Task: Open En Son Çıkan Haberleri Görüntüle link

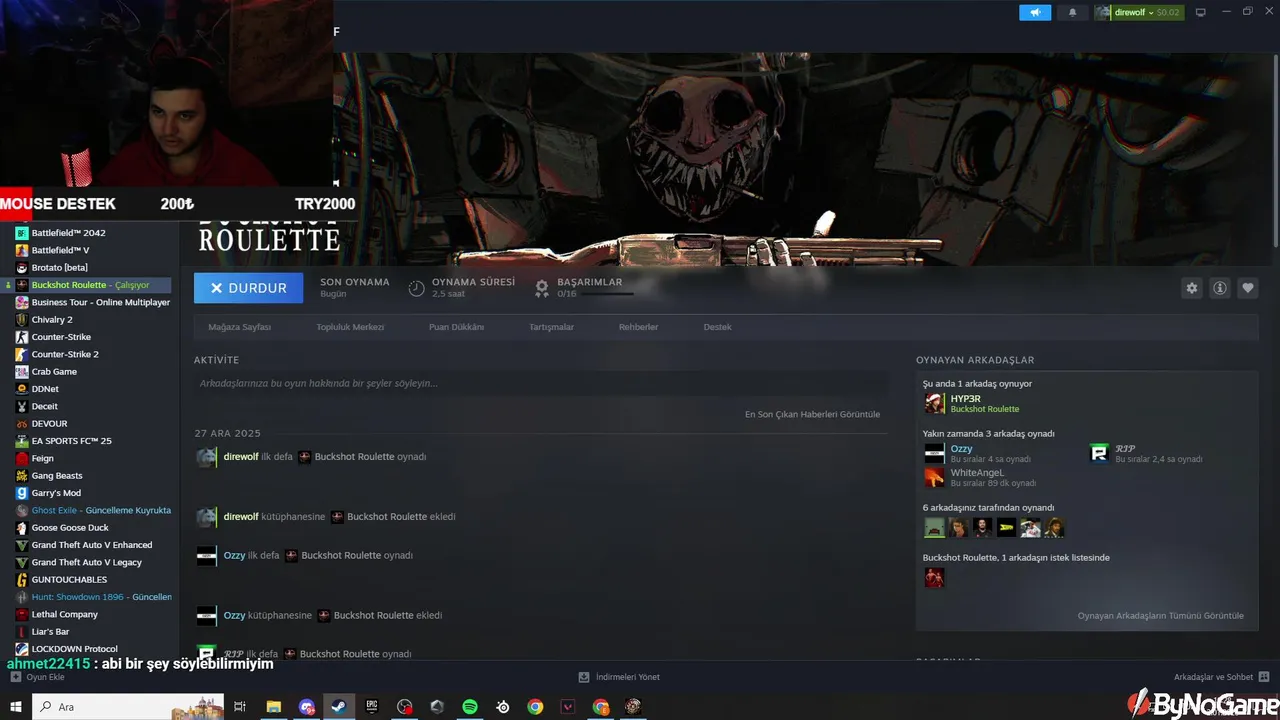Action: 812,414
